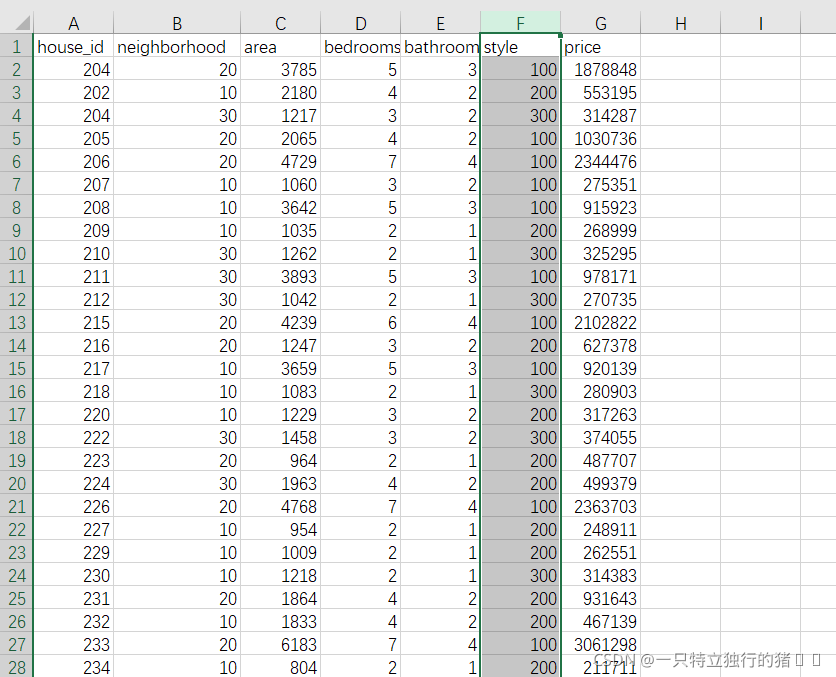Click the 'house_id' header cell
Image resolution: width=836 pixels, height=677 pixels.
click(x=74, y=46)
